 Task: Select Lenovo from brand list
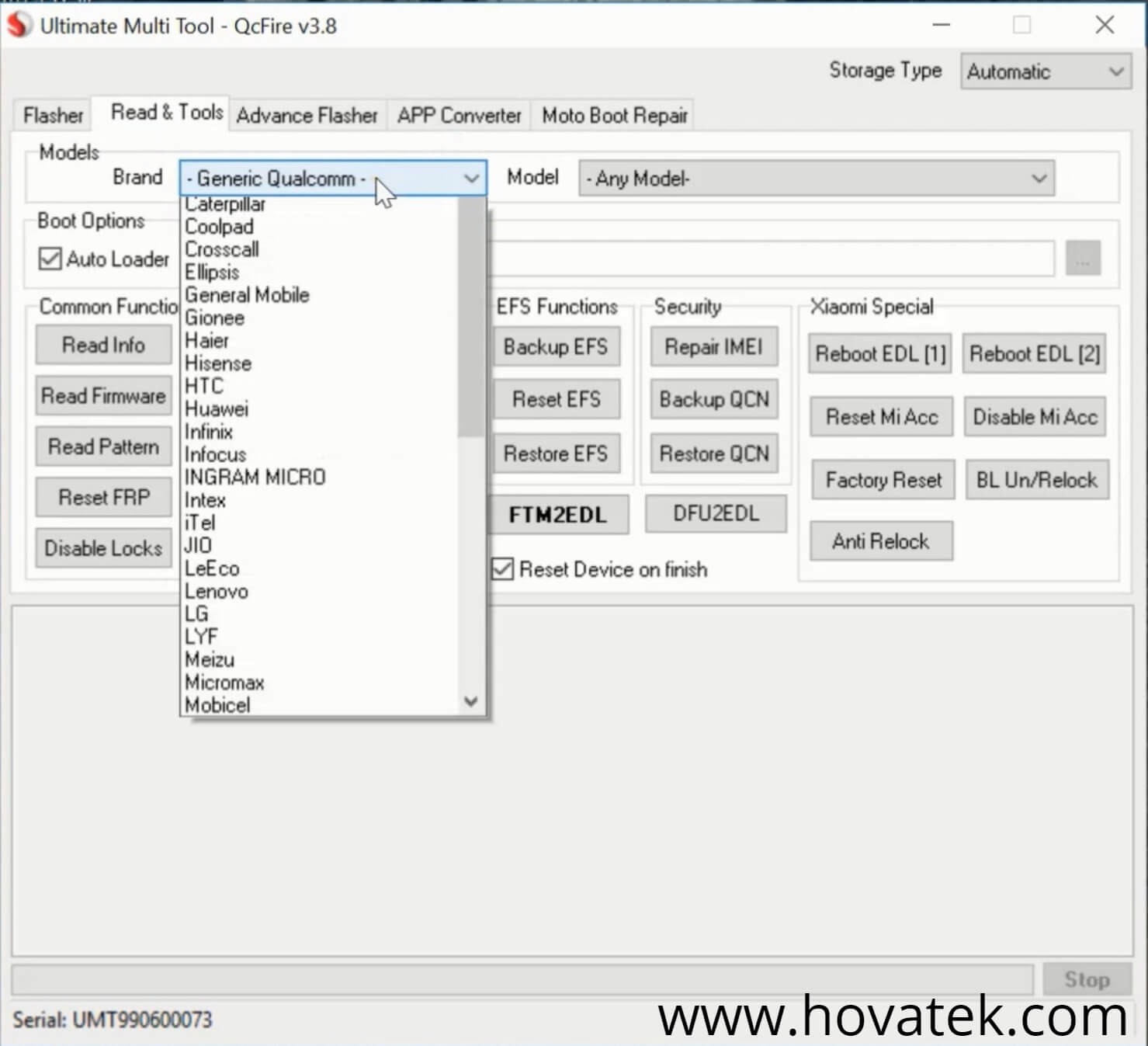(x=320, y=592)
